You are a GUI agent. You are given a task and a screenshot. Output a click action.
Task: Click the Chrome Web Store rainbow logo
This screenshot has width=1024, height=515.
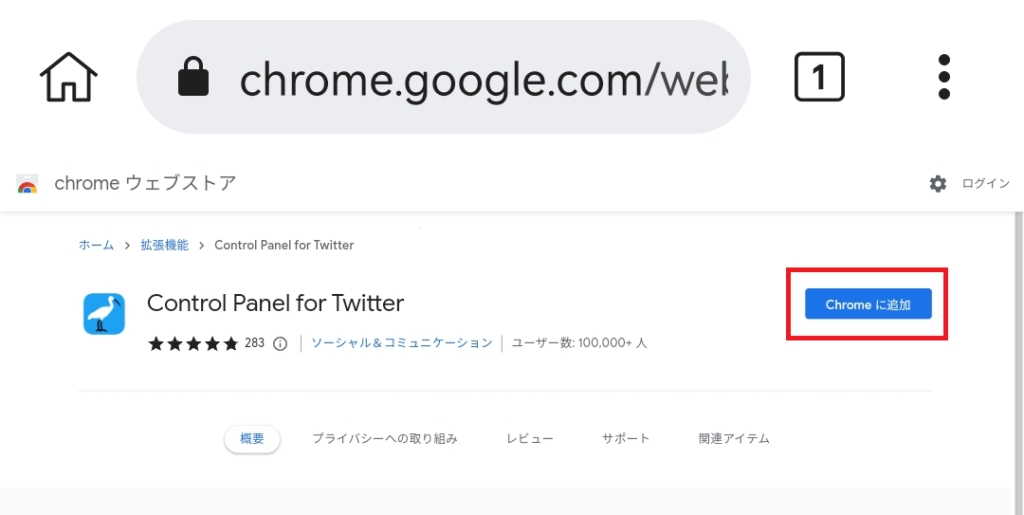pyautogui.click(x=27, y=184)
